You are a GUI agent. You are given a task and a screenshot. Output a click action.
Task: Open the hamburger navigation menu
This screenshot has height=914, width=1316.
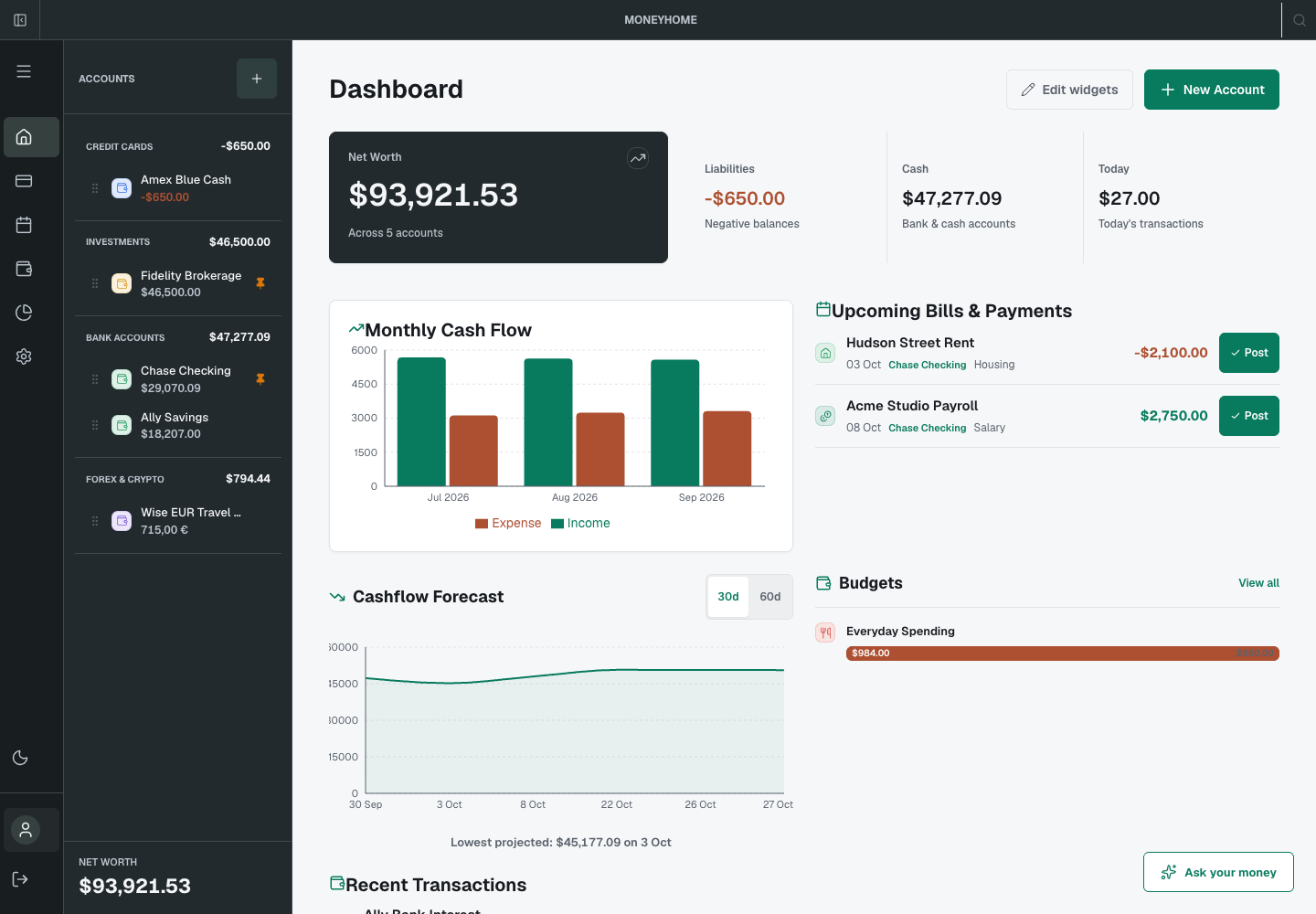click(x=24, y=71)
